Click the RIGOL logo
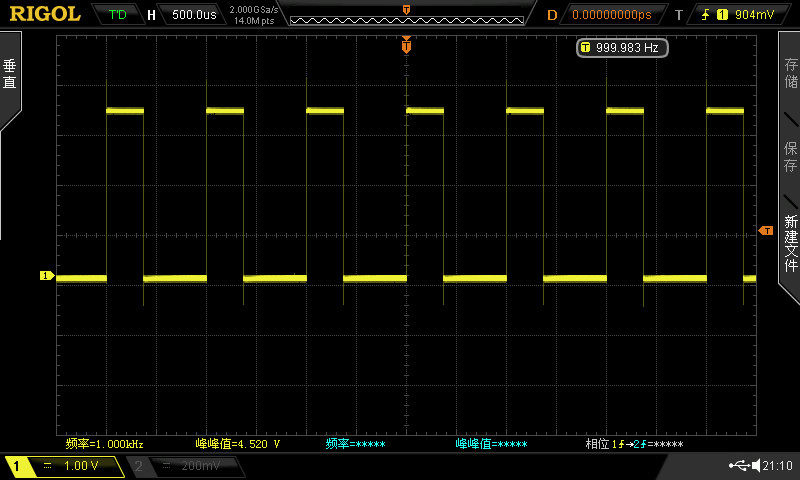Viewport: 800px width, 480px height. [x=45, y=14]
